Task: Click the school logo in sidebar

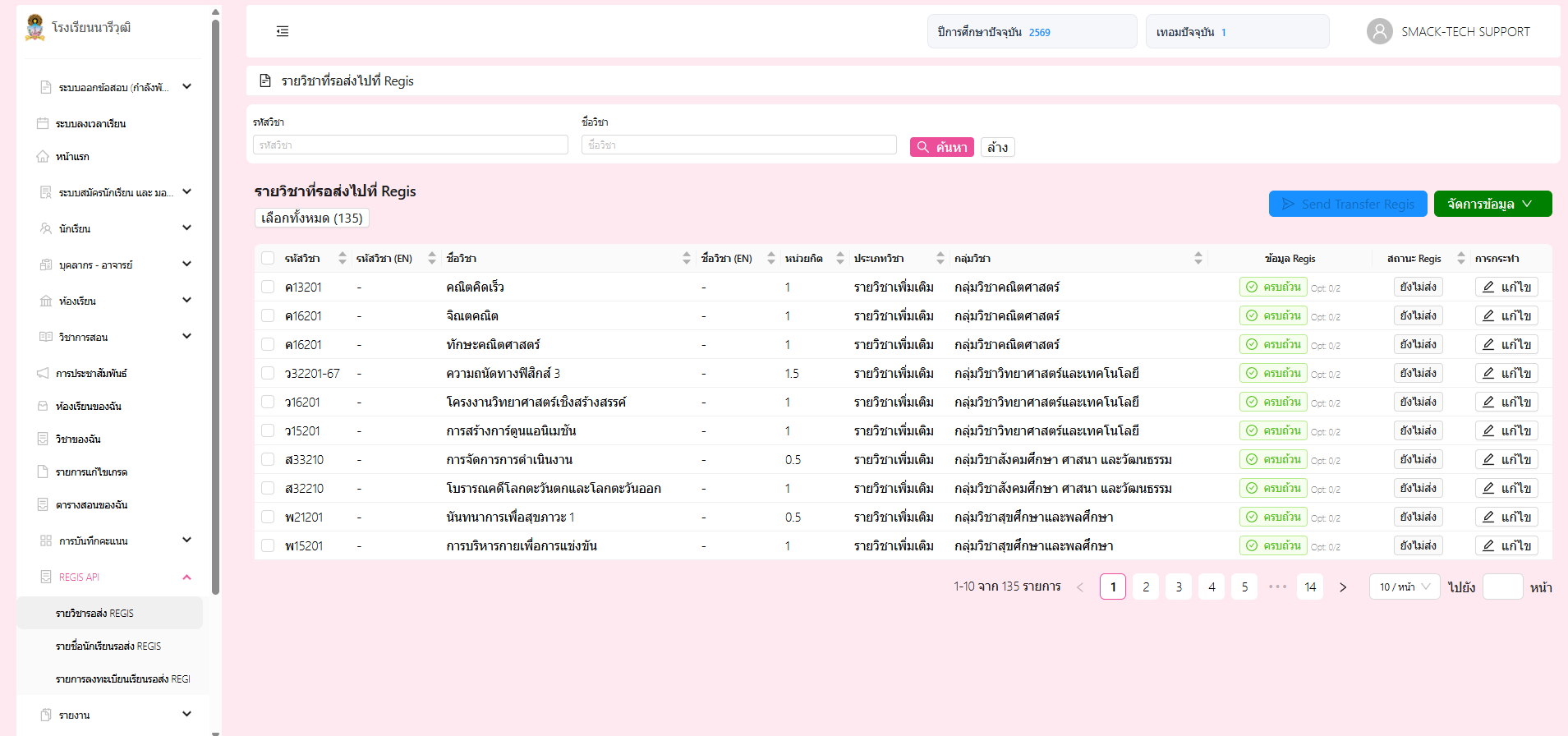Action: 34,27
